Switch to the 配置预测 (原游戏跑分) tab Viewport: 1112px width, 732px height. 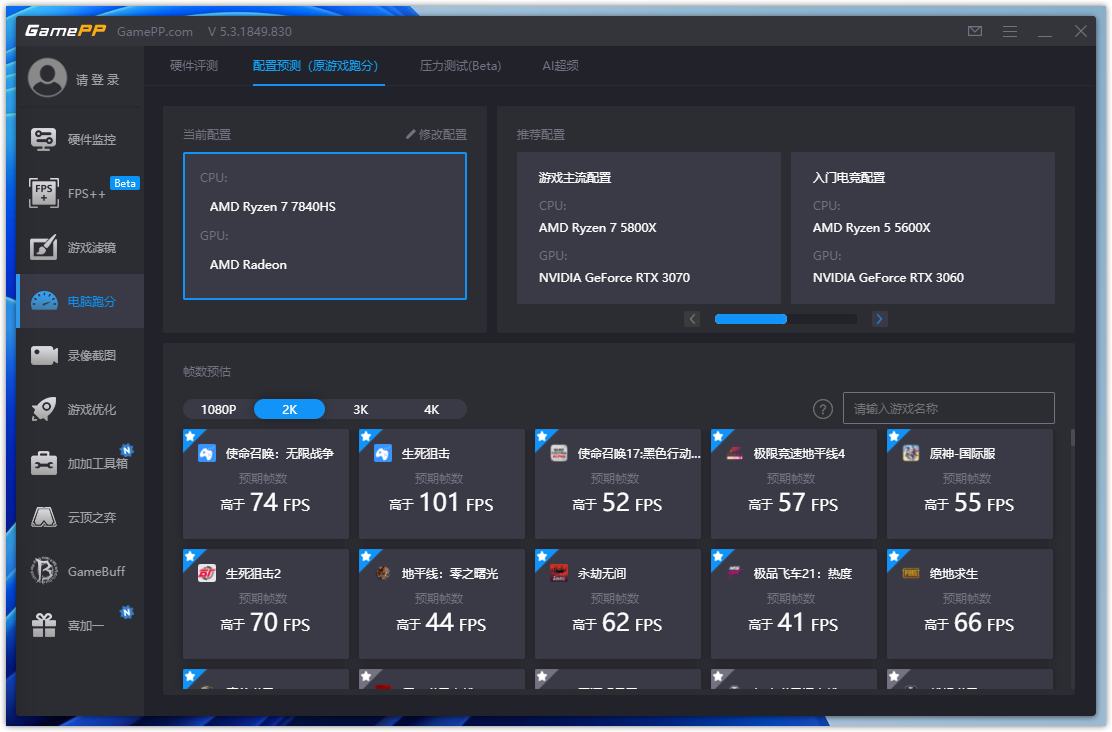click(x=316, y=66)
